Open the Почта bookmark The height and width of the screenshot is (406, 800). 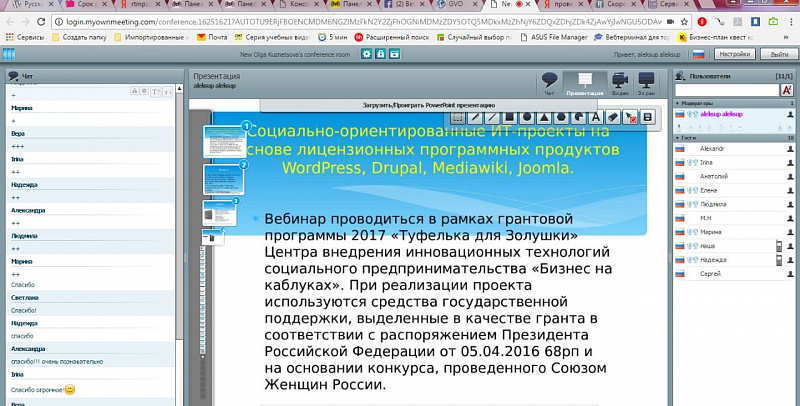[212, 37]
